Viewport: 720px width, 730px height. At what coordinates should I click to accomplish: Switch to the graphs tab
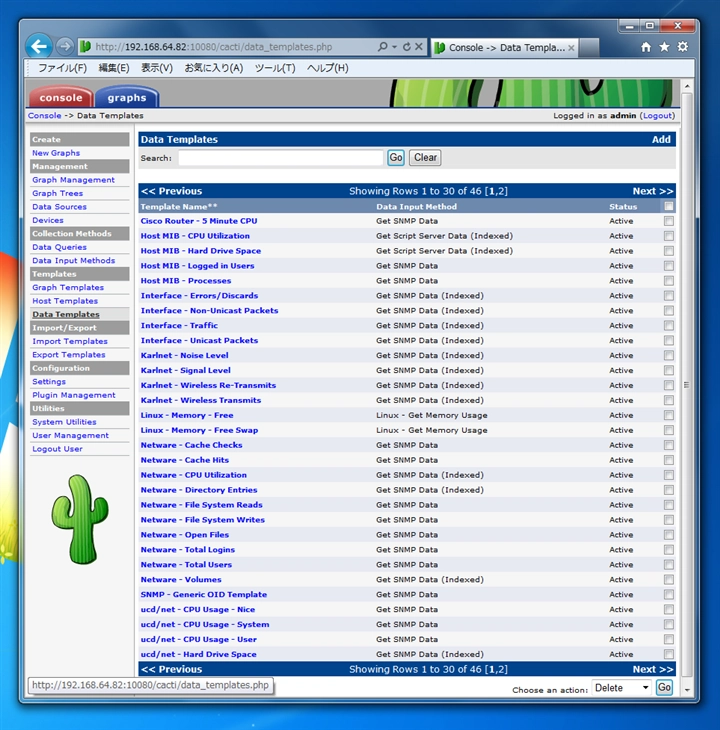pyautogui.click(x=127, y=97)
